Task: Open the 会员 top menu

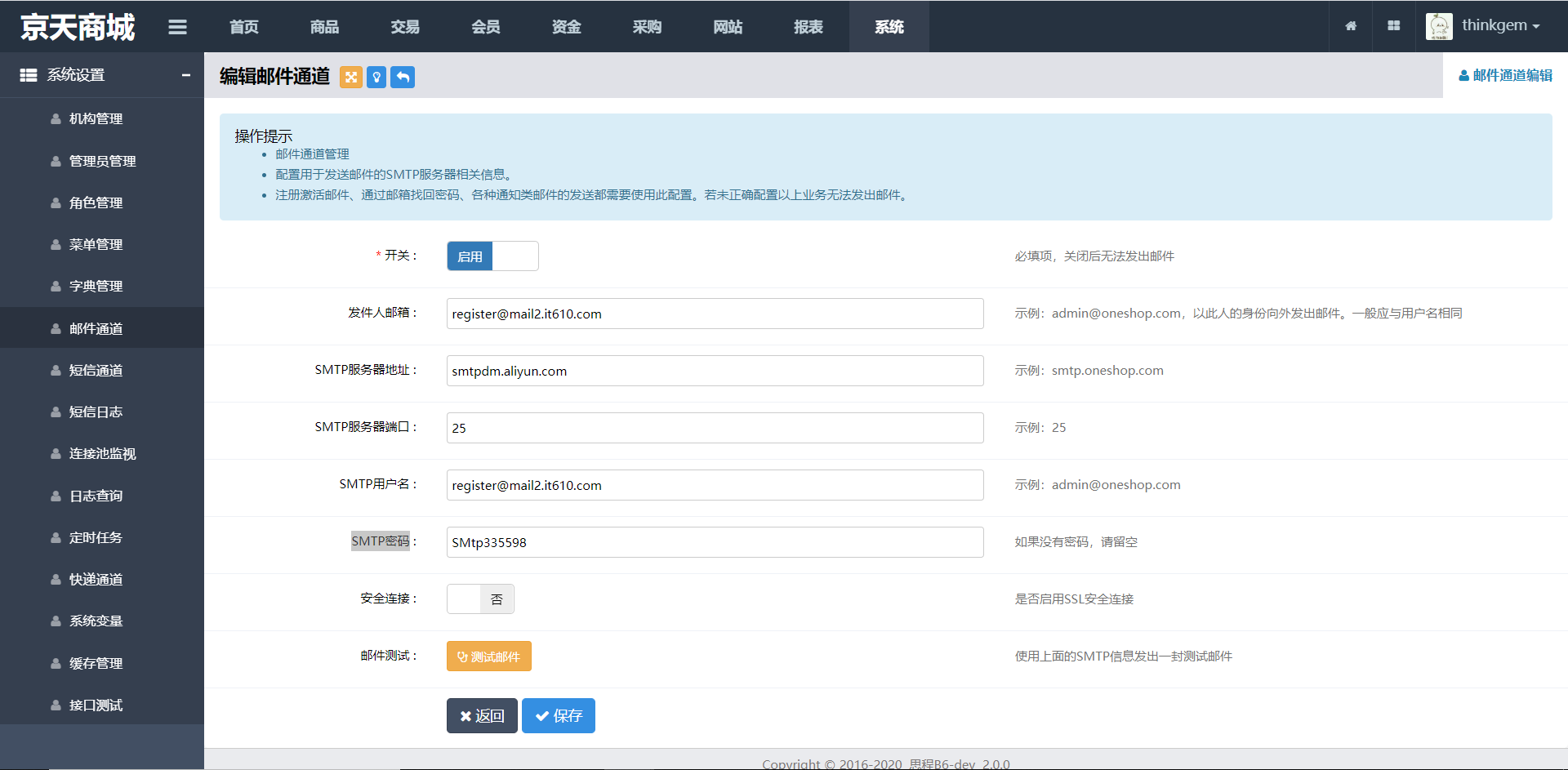Action: point(486,27)
